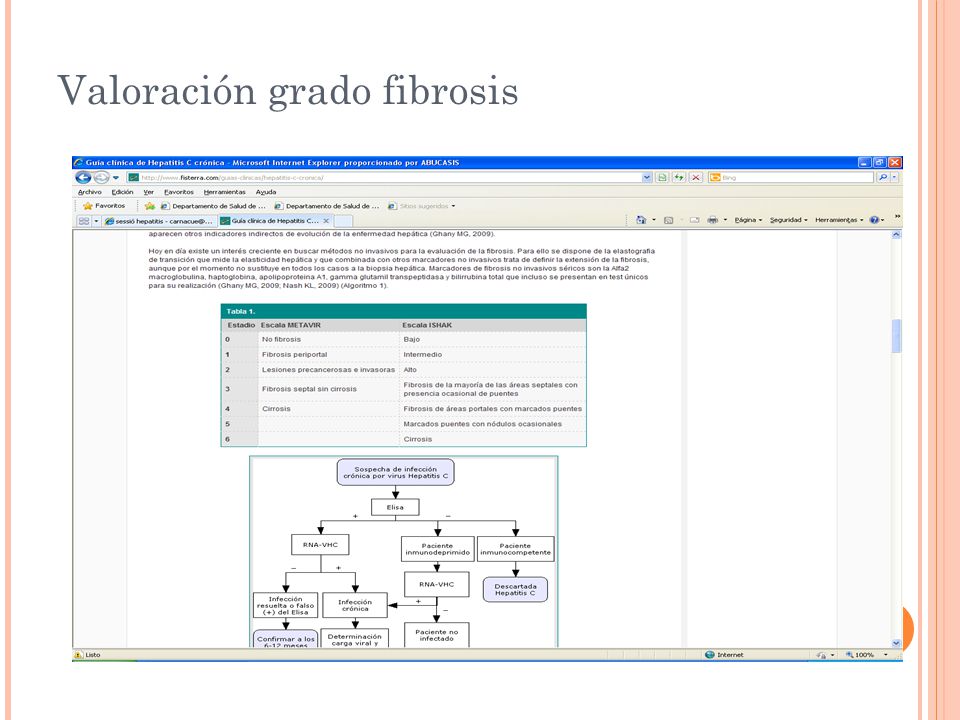
Task: Open the Favoritos menu in menu bar
Action: [179, 192]
